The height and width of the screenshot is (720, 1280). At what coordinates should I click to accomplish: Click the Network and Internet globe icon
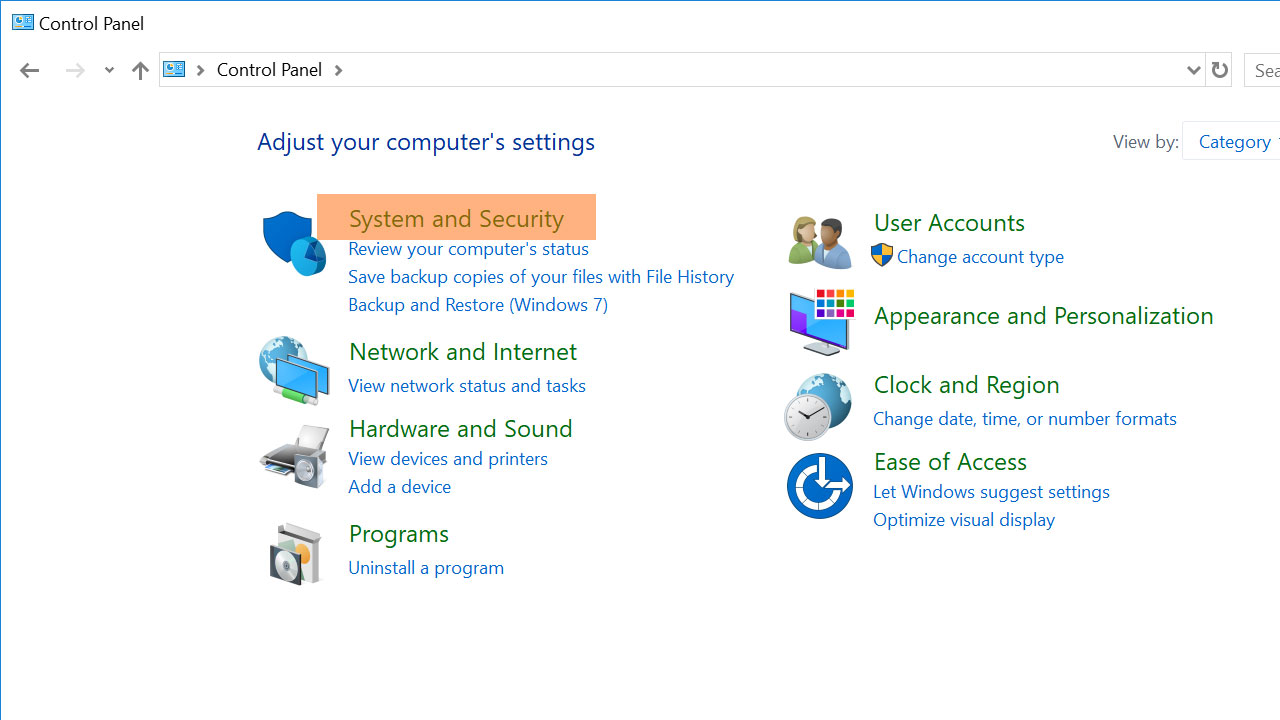[293, 370]
